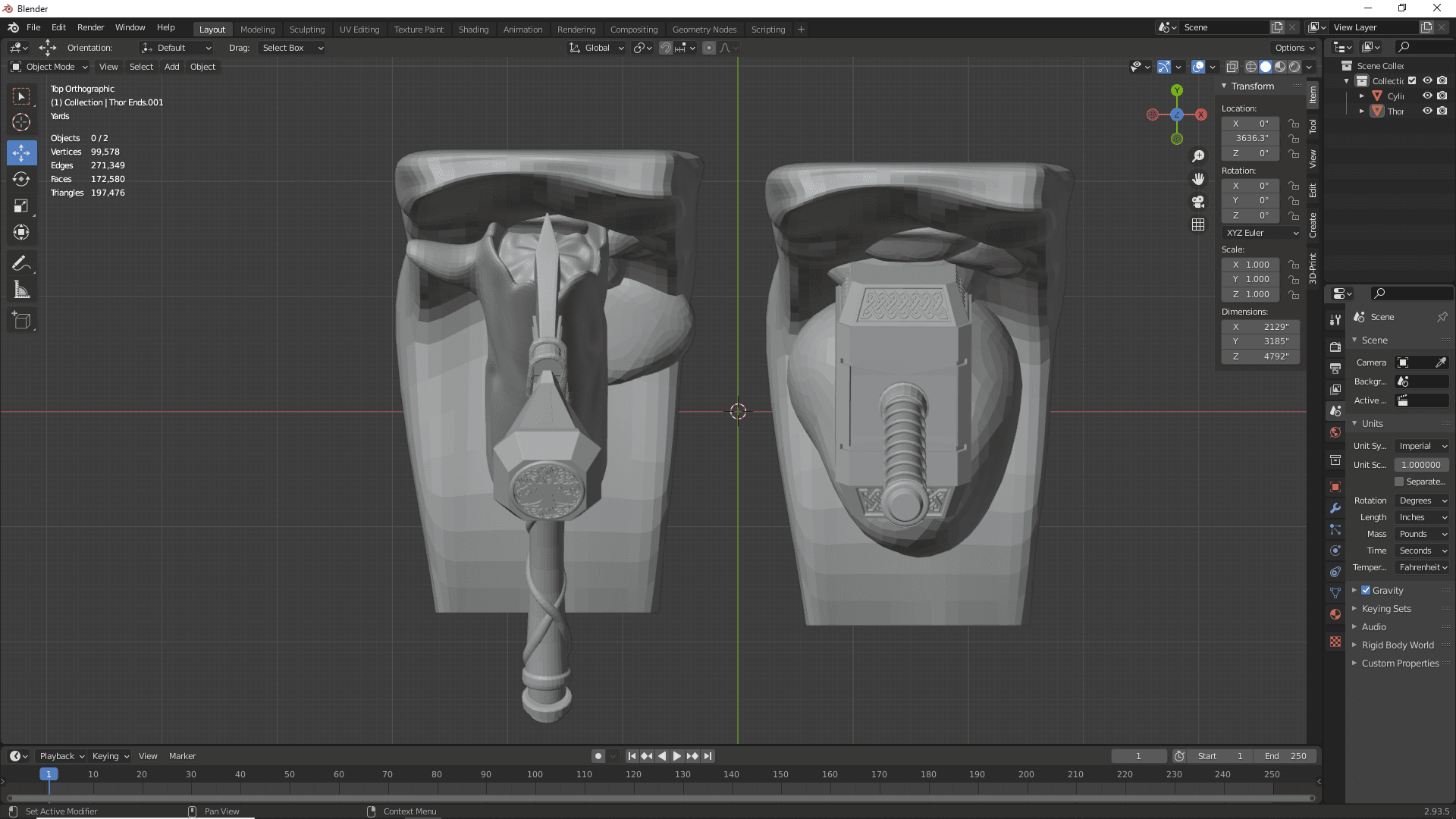Select the Add Cube tool

[21, 321]
